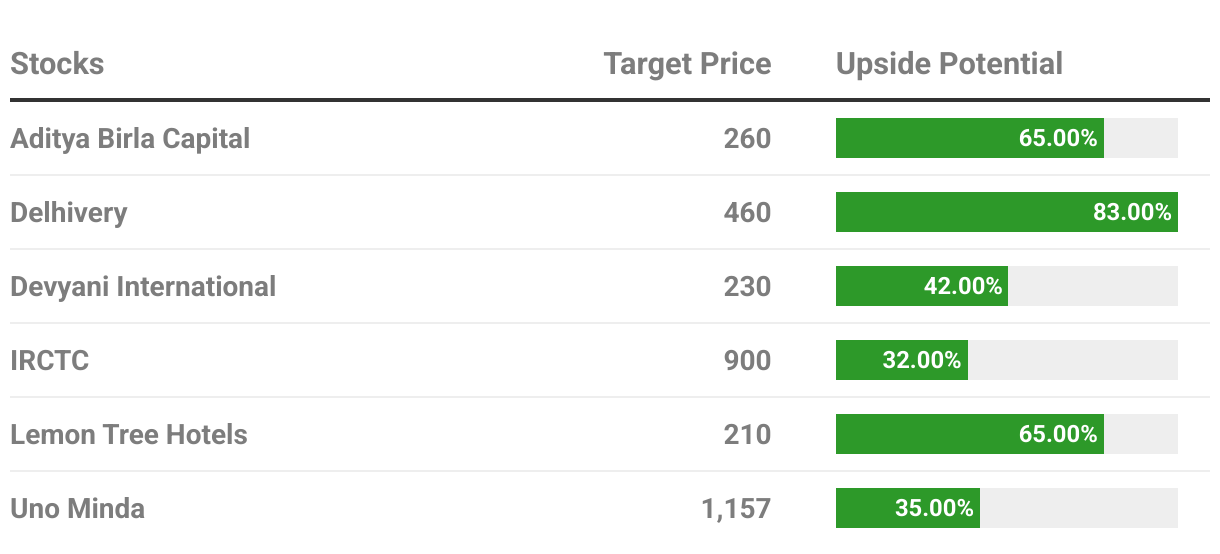Image resolution: width=1220 pixels, height=554 pixels.
Task: Click the target price 460 for Delhivery
Action: click(x=748, y=212)
